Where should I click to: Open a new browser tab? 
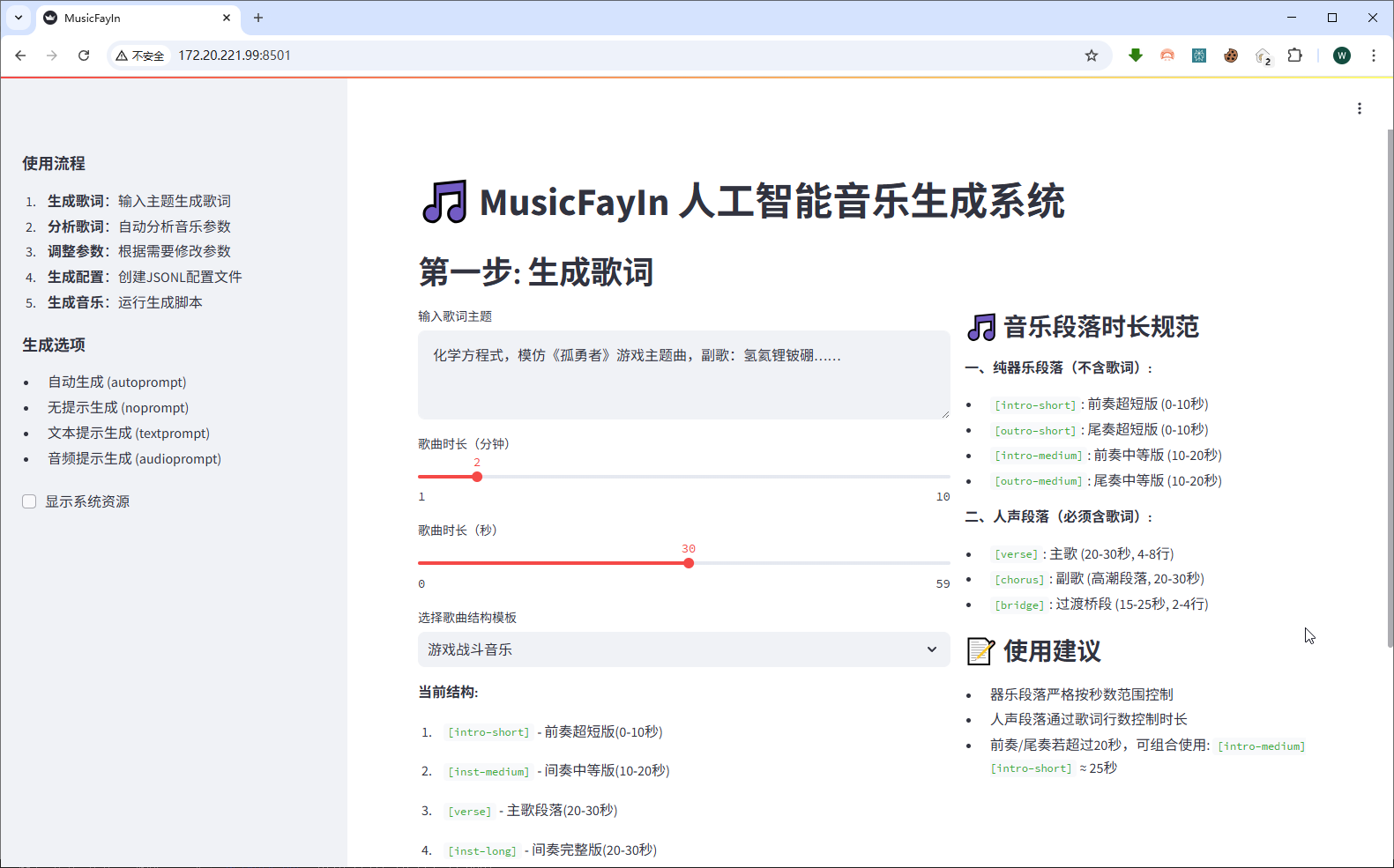coord(258,18)
